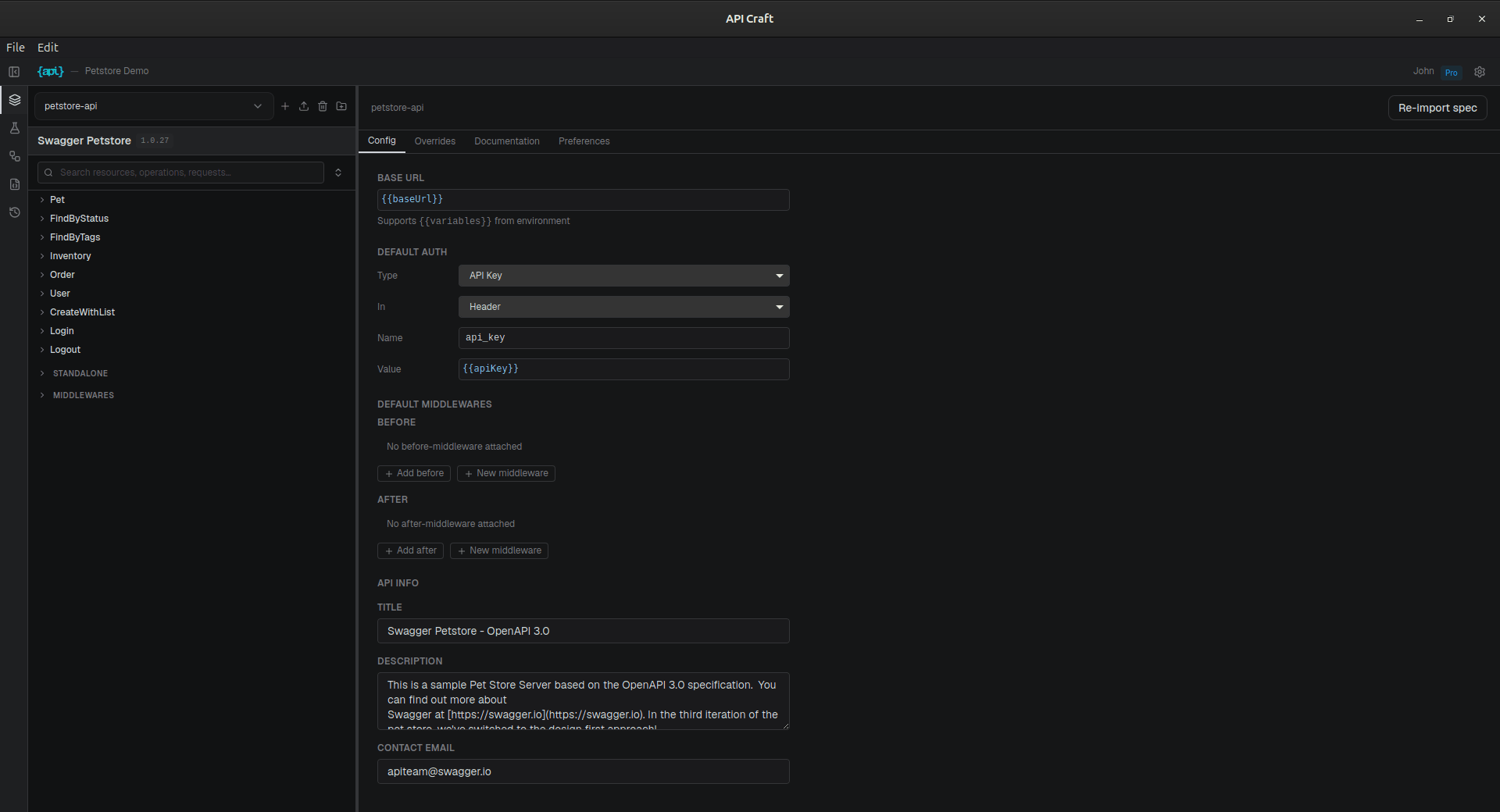Open the code file view in sidebar
The height and width of the screenshot is (812, 1500).
[x=14, y=184]
